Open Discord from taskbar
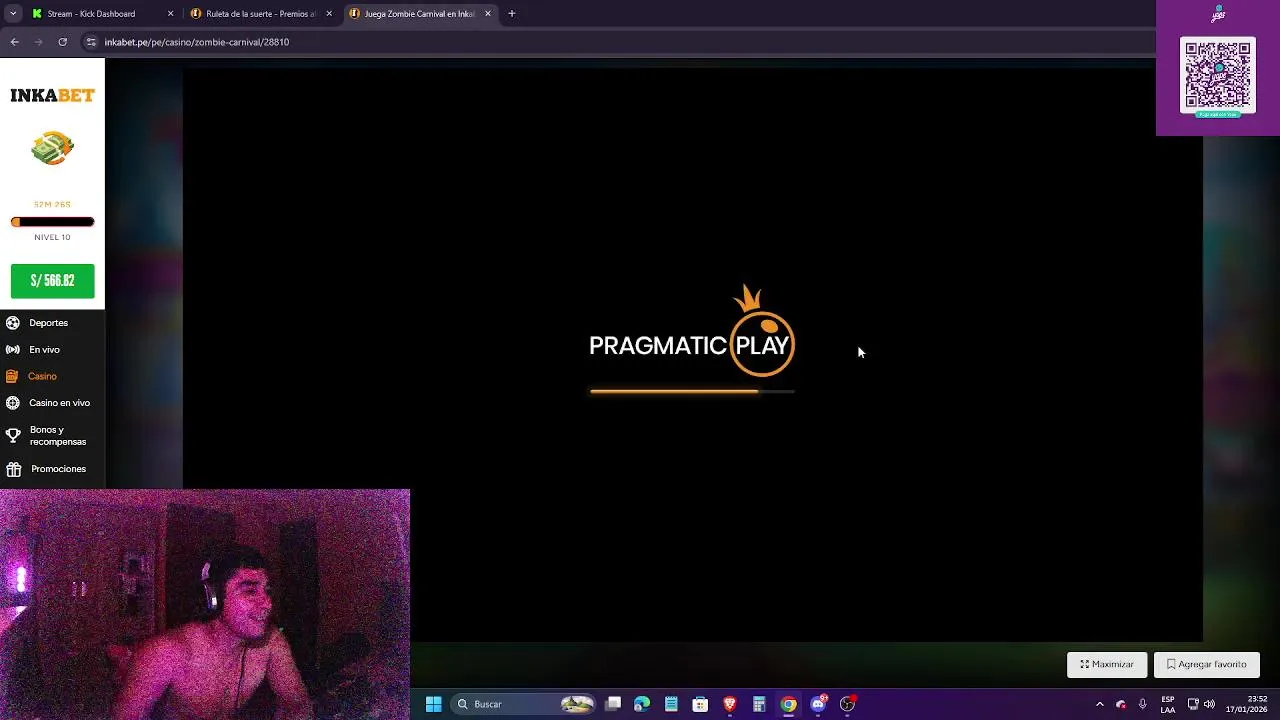This screenshot has width=1280, height=720. pos(818,704)
